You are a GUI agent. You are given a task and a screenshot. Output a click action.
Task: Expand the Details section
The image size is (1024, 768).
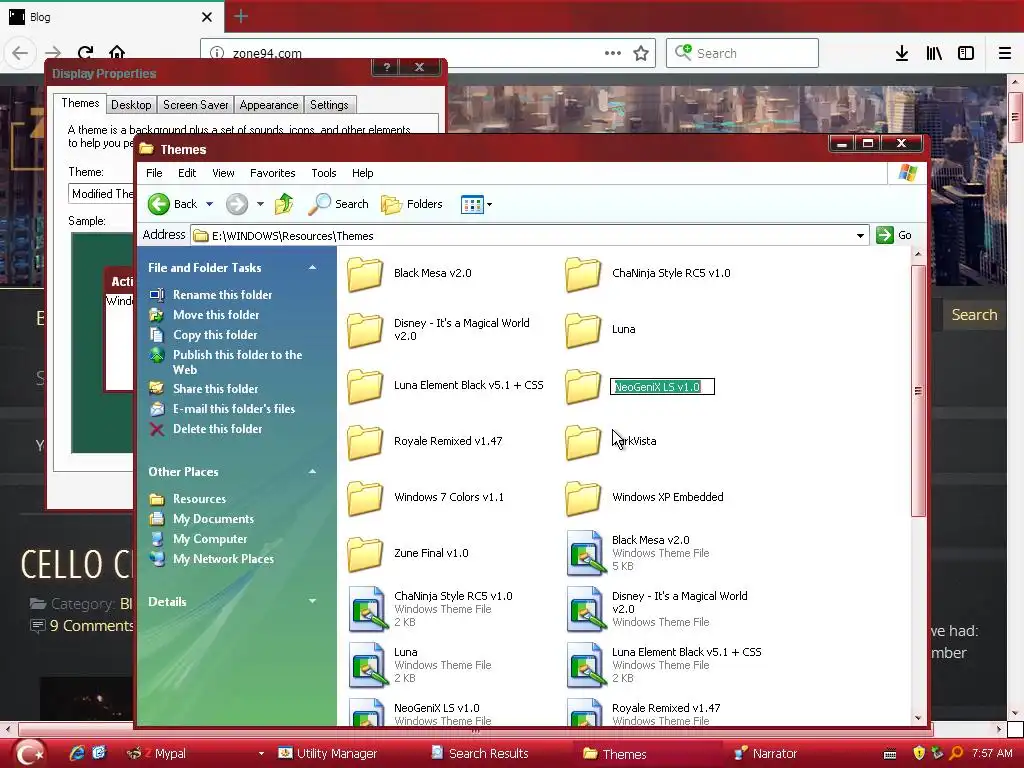coord(312,601)
